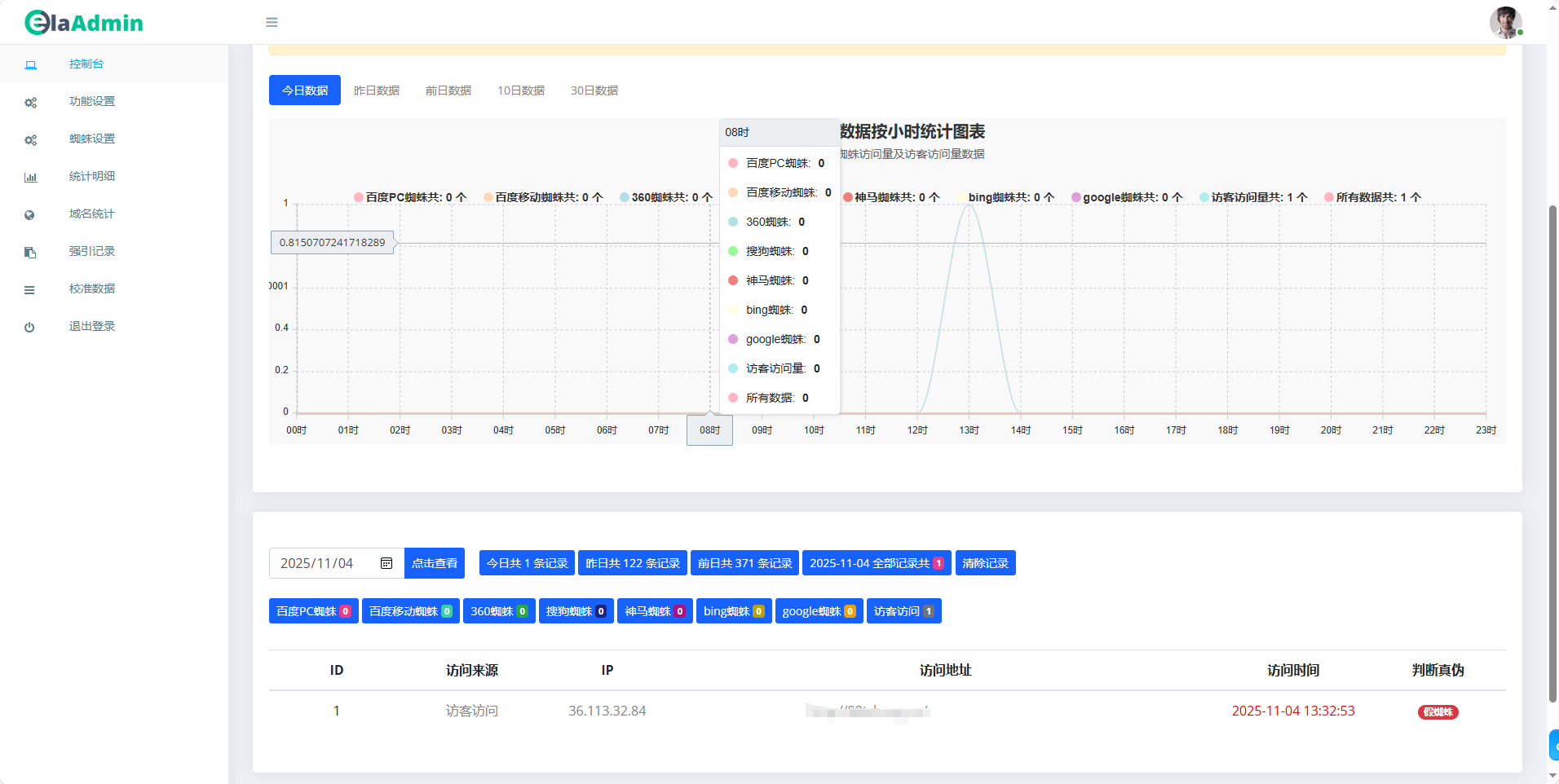Screen dimensions: 1559x784
Task: Click the 域名统计 globe icon
Action: pos(30,214)
